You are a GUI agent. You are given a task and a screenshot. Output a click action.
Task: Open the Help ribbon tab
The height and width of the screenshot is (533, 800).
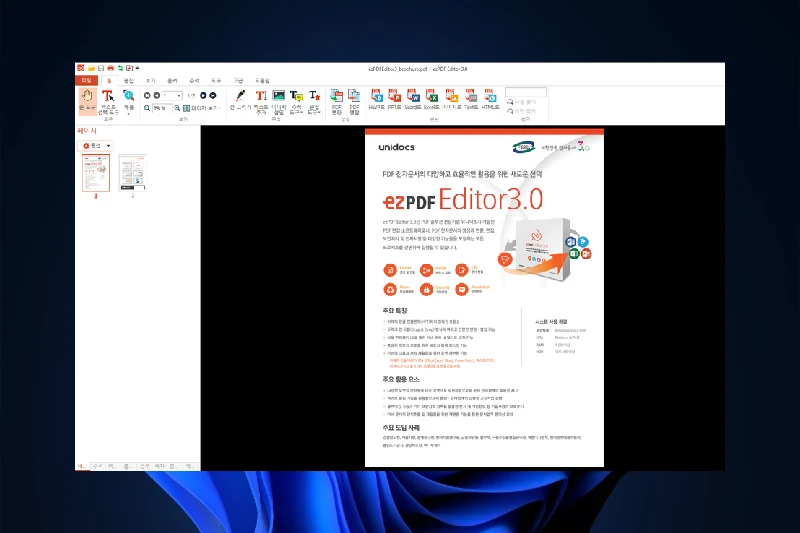point(262,81)
